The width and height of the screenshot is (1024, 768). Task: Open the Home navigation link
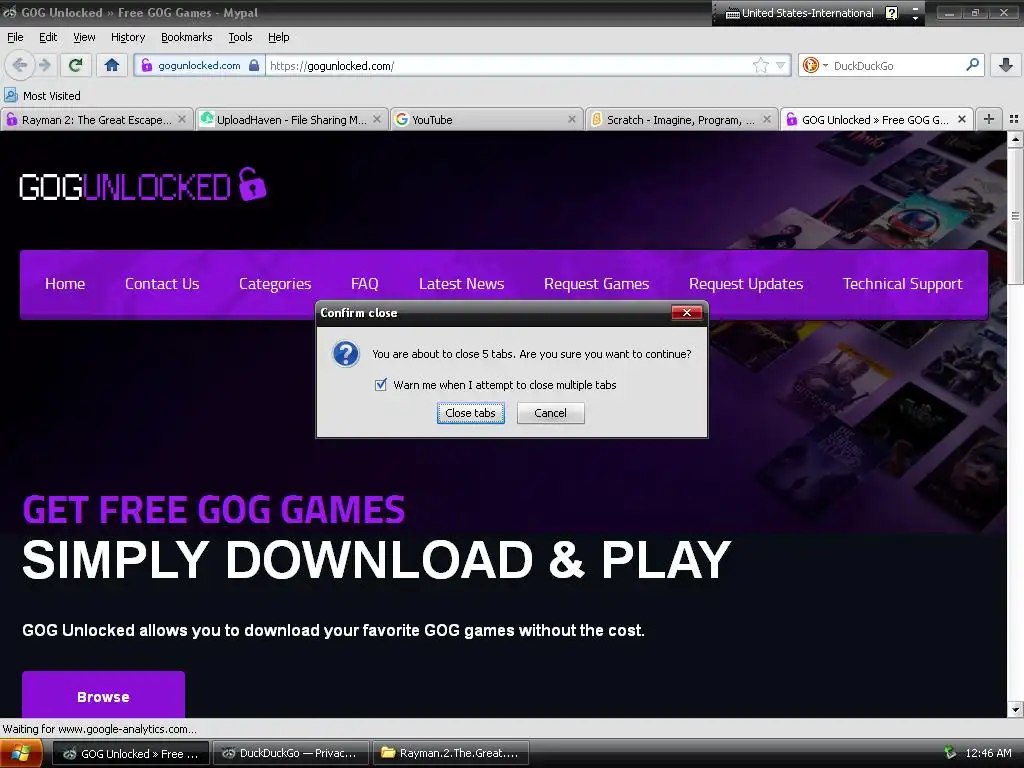pos(65,283)
